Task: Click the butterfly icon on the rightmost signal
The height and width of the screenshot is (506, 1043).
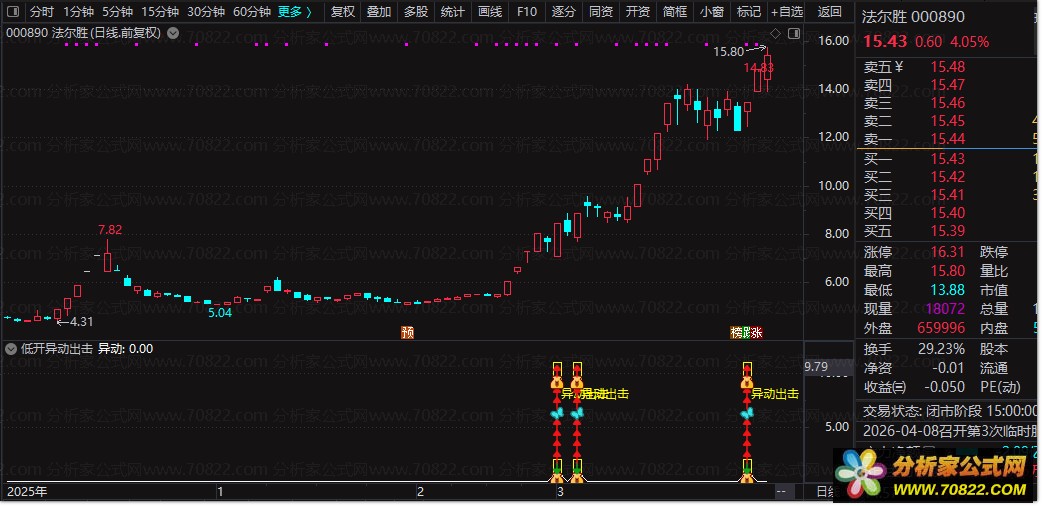Action: coord(747,414)
